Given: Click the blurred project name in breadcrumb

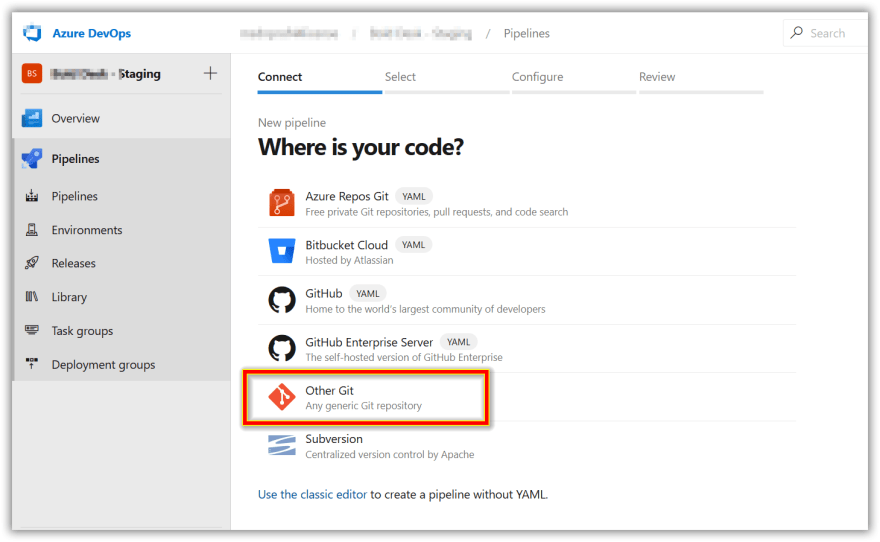Looking at the screenshot, I should [420, 34].
